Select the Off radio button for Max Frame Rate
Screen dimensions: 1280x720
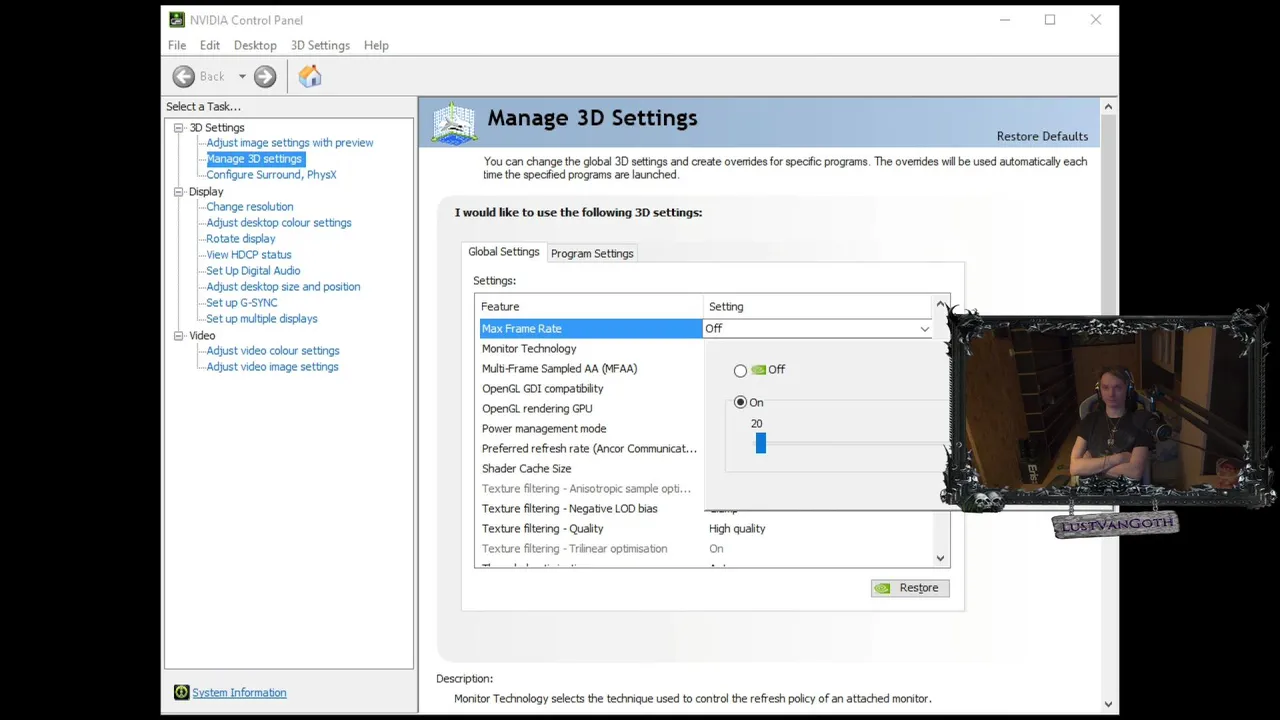tap(740, 370)
